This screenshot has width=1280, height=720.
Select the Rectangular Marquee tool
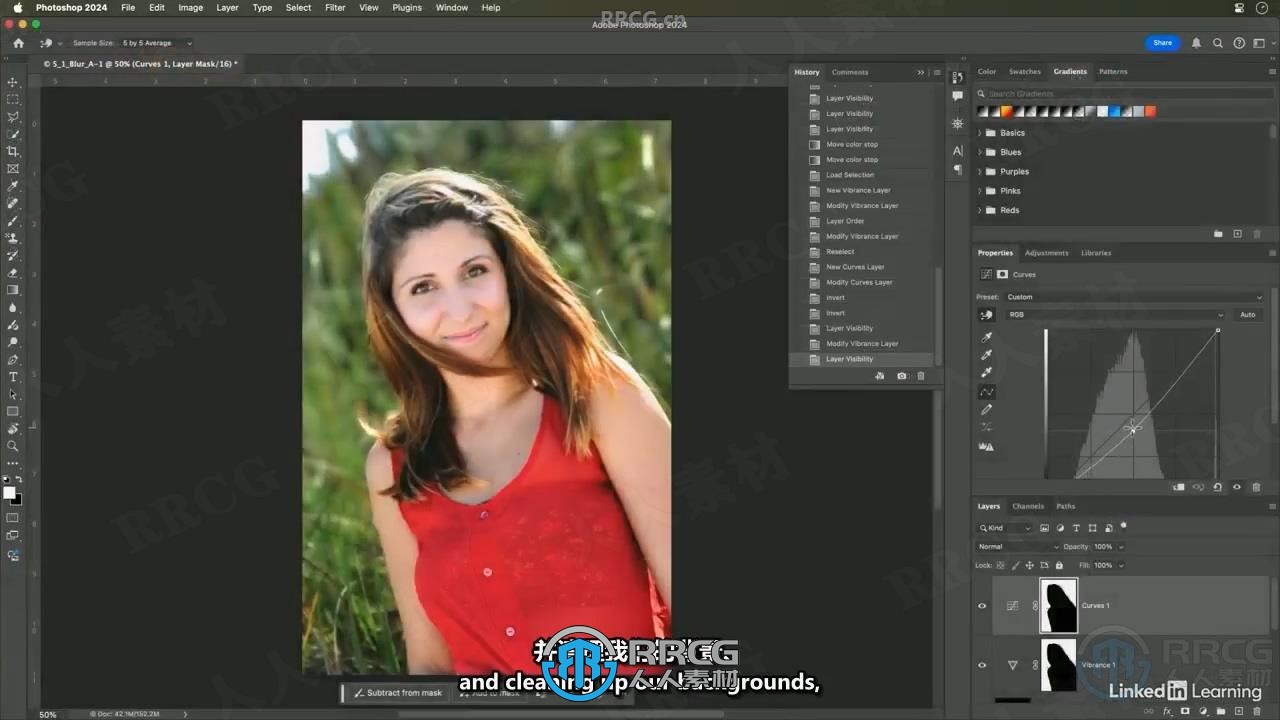13,99
